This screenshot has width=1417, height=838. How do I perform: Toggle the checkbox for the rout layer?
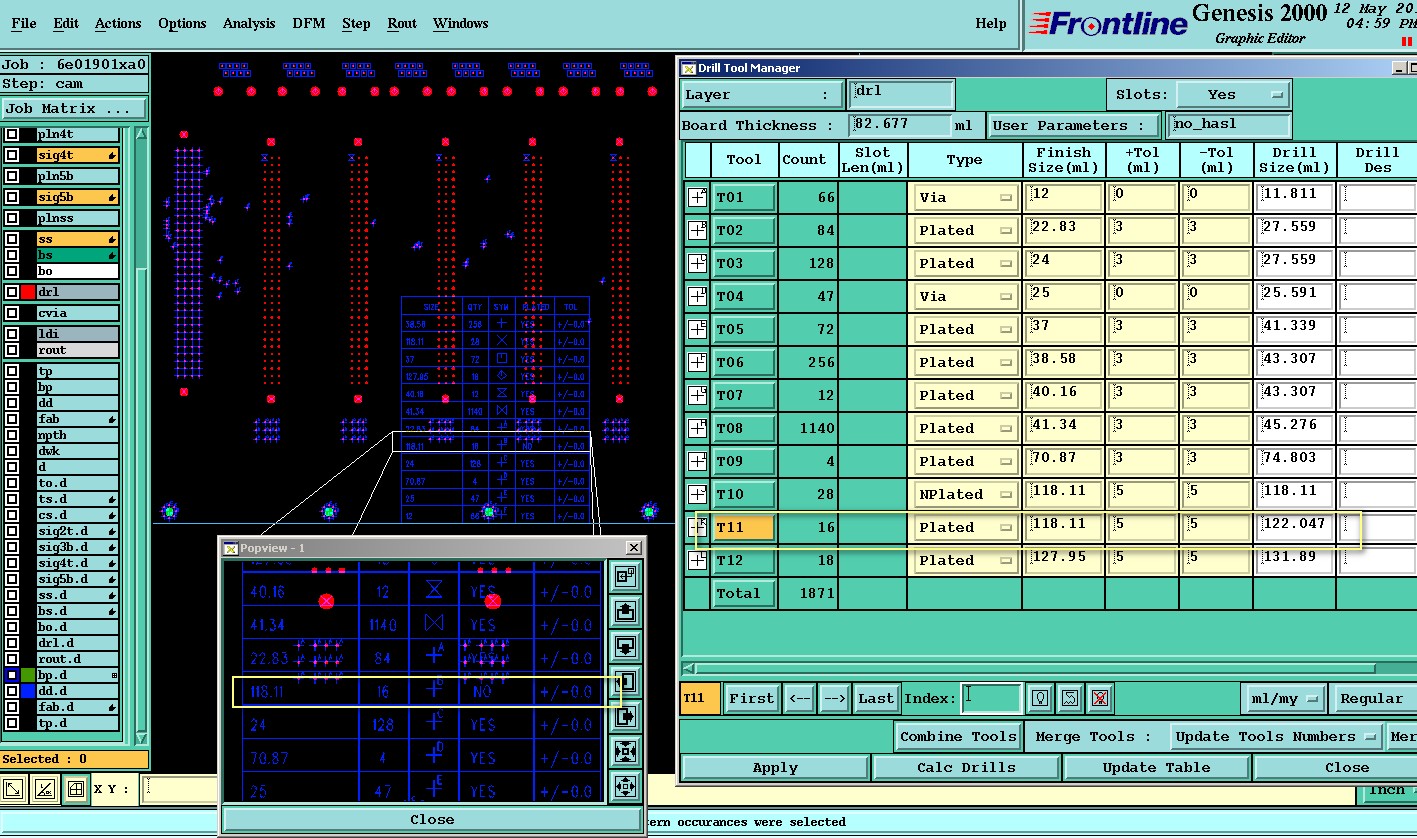click(x=12, y=350)
